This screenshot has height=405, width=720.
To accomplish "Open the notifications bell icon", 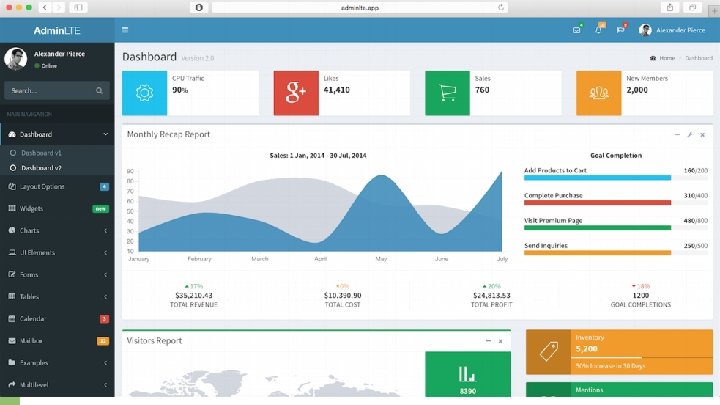I will (x=598, y=30).
